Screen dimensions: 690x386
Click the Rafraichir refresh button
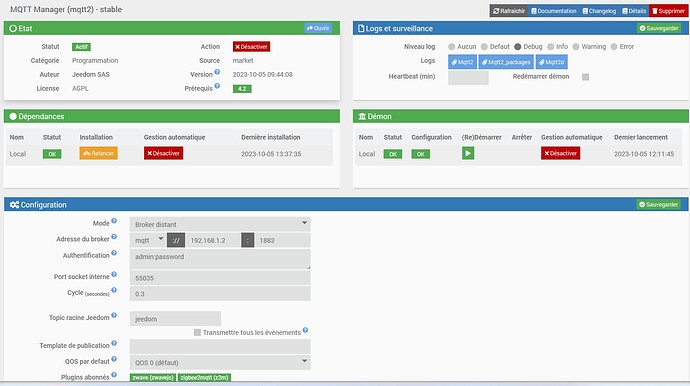(509, 11)
